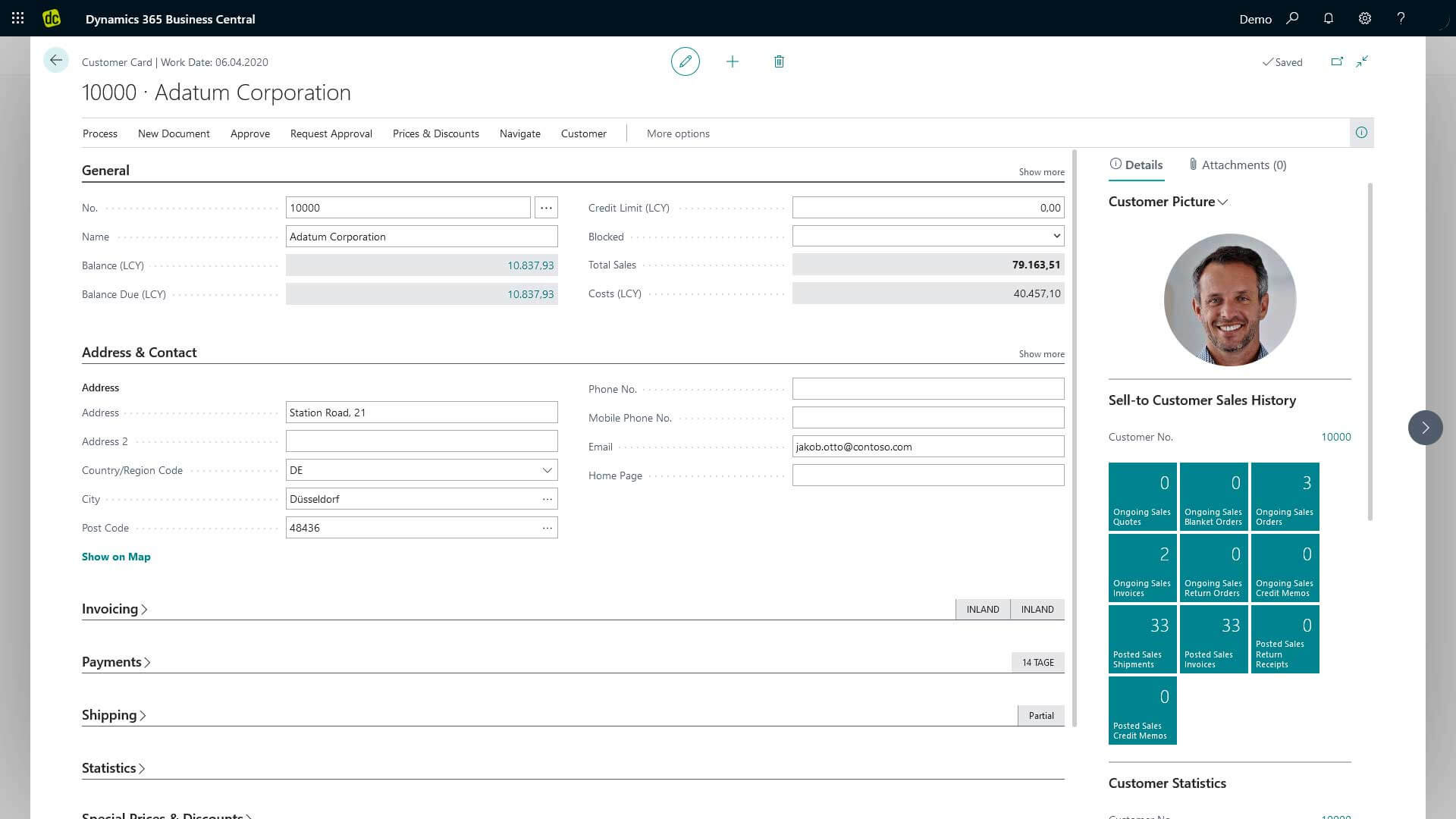This screenshot has height=819, width=1456.
Task: Click the trash delete icon
Action: 779,61
